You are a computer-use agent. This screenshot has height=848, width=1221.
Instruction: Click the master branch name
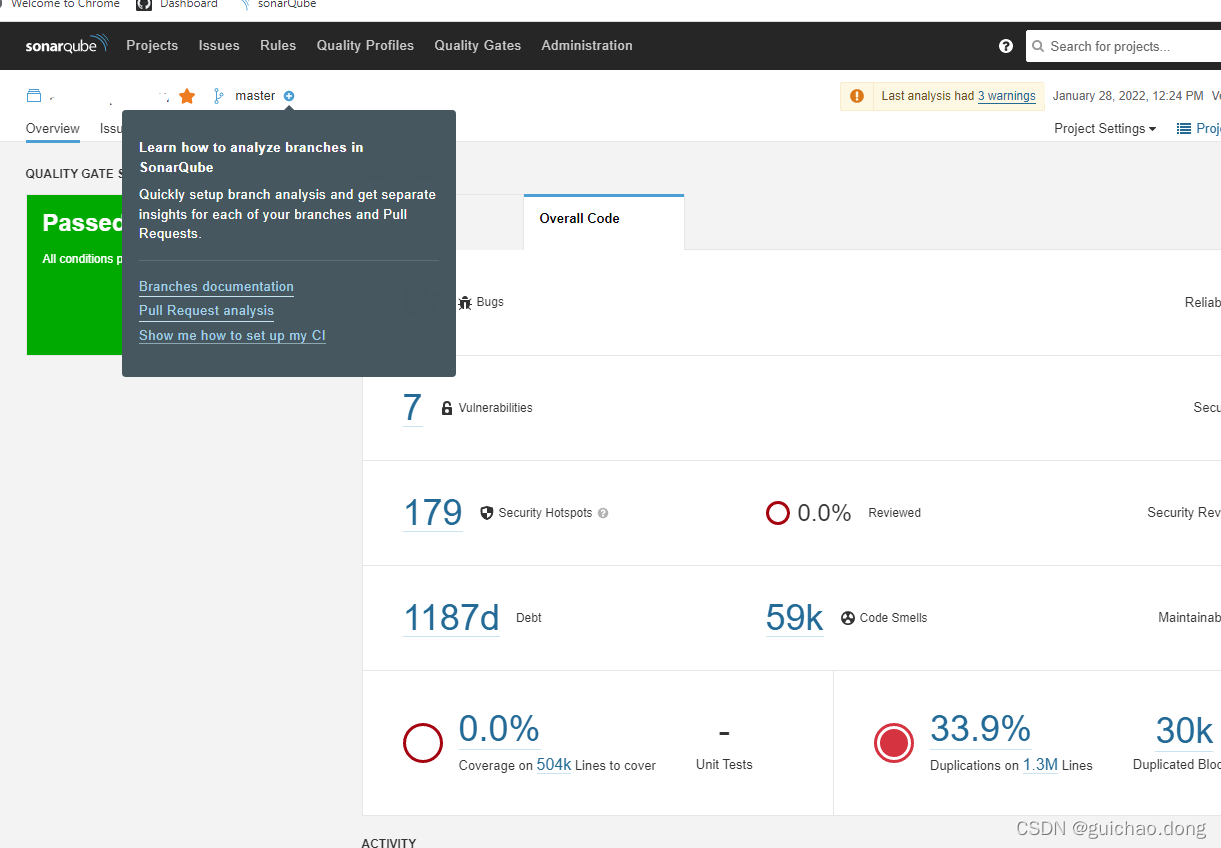tap(255, 96)
